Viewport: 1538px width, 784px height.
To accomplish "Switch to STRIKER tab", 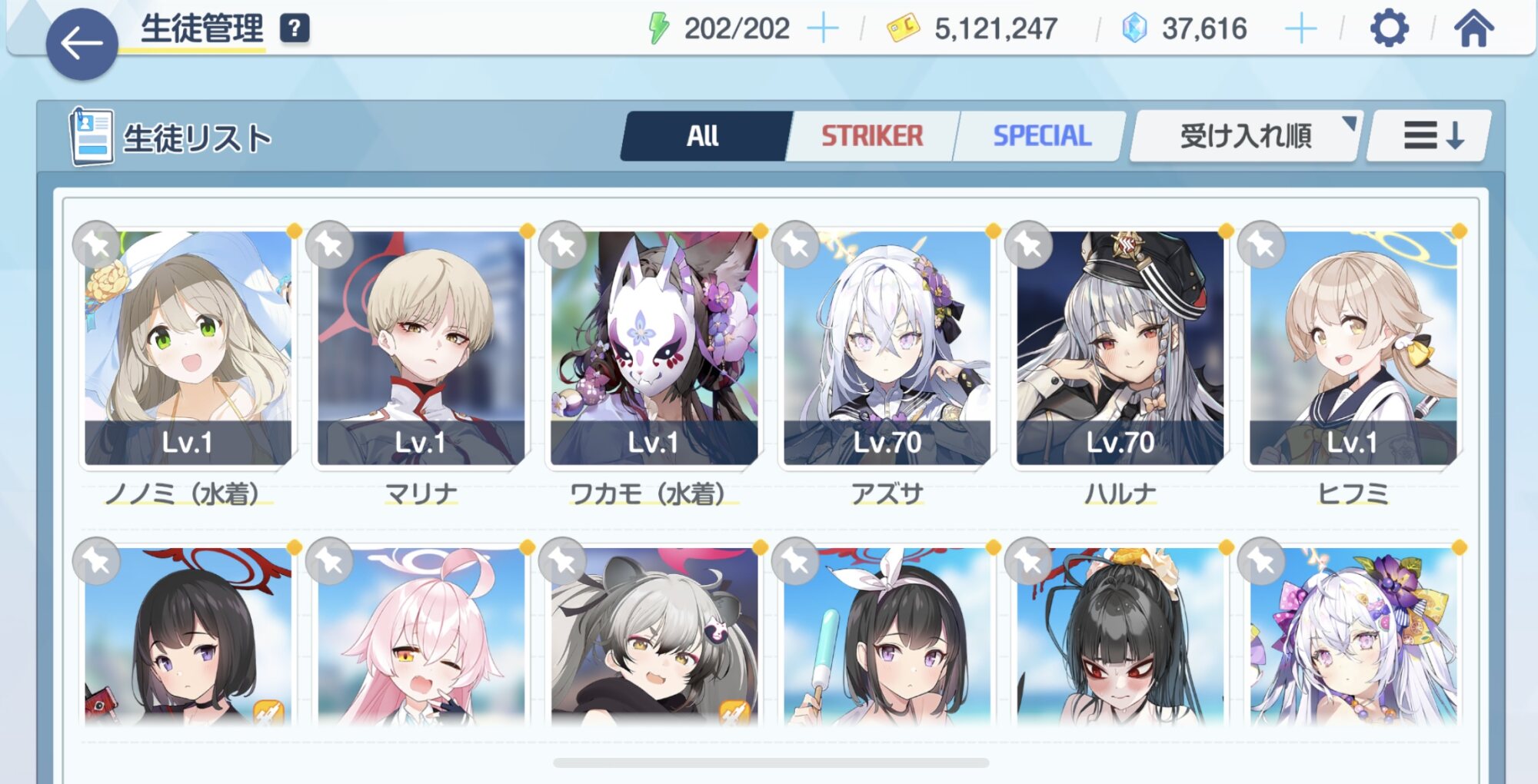I will pyautogui.click(x=871, y=136).
